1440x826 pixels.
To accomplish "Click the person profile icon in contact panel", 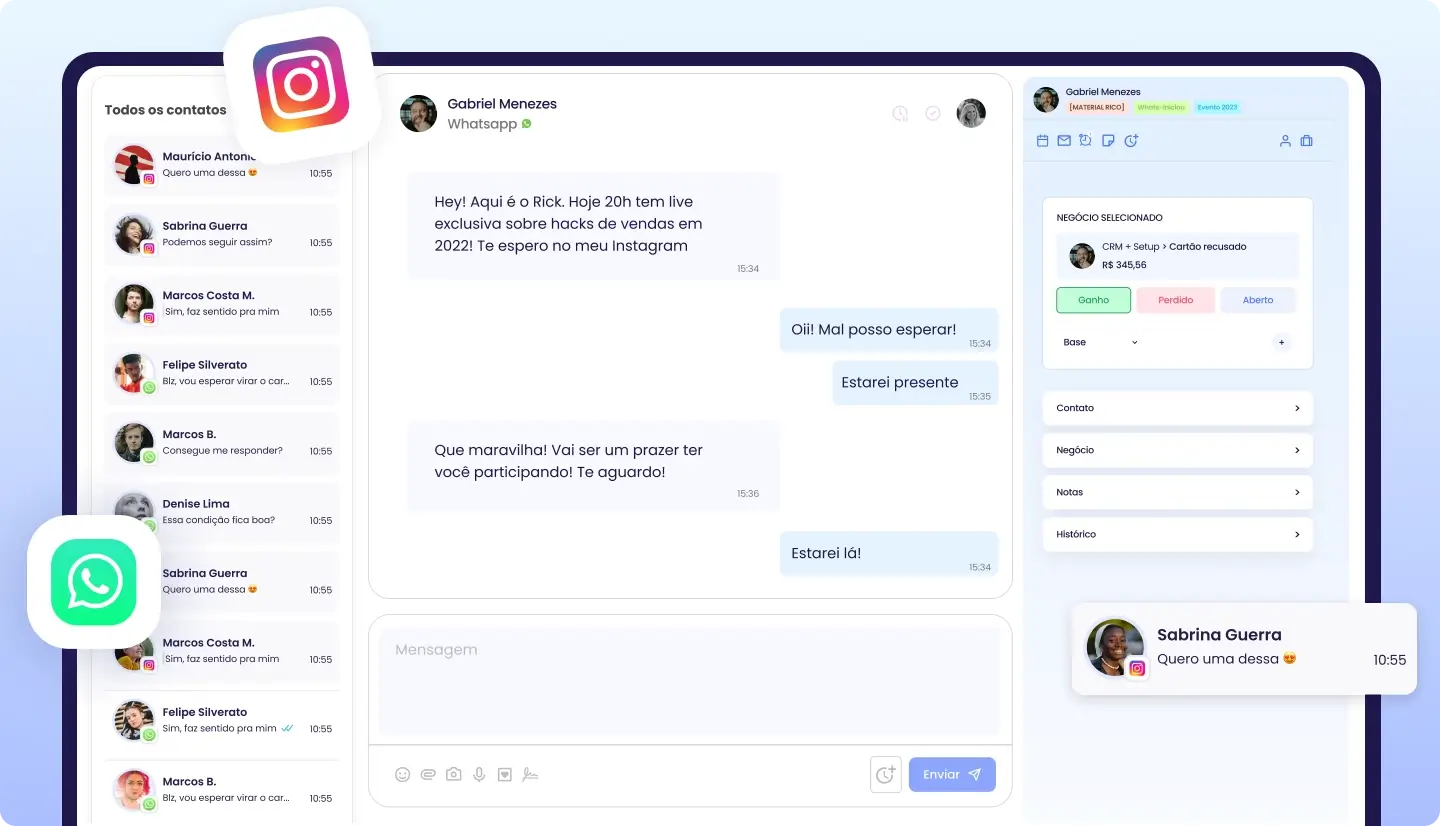I will click(1285, 141).
